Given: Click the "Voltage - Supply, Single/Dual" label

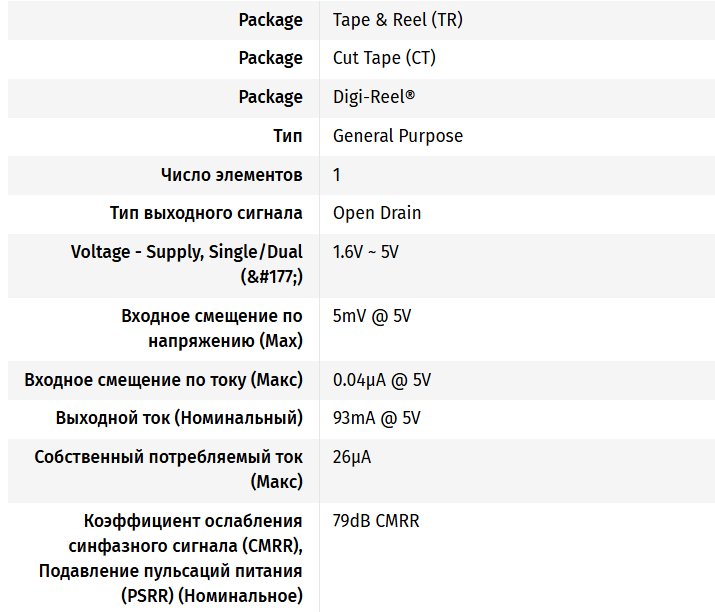Looking at the screenshot, I should (187, 252).
